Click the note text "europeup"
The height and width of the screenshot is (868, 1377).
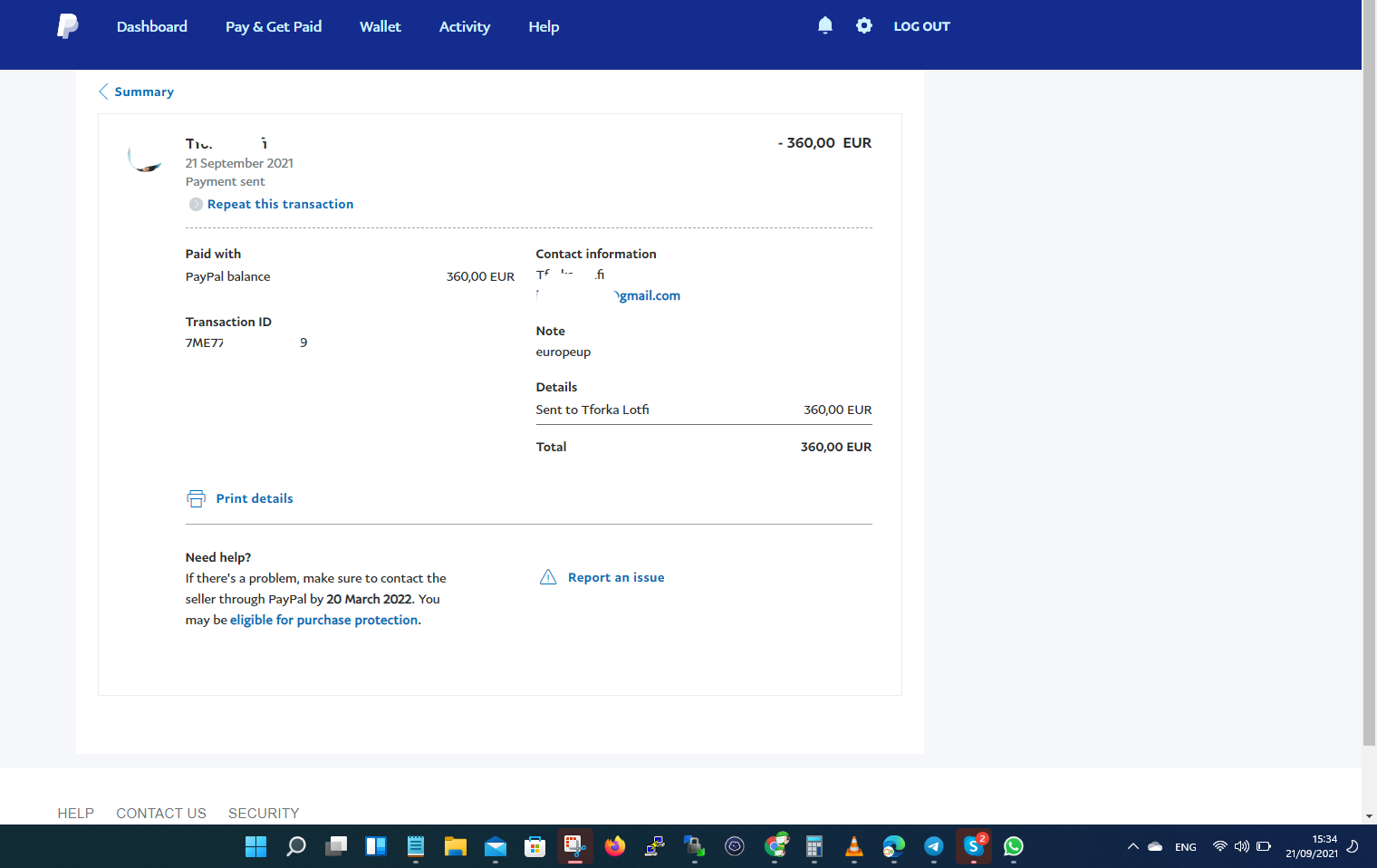[563, 352]
